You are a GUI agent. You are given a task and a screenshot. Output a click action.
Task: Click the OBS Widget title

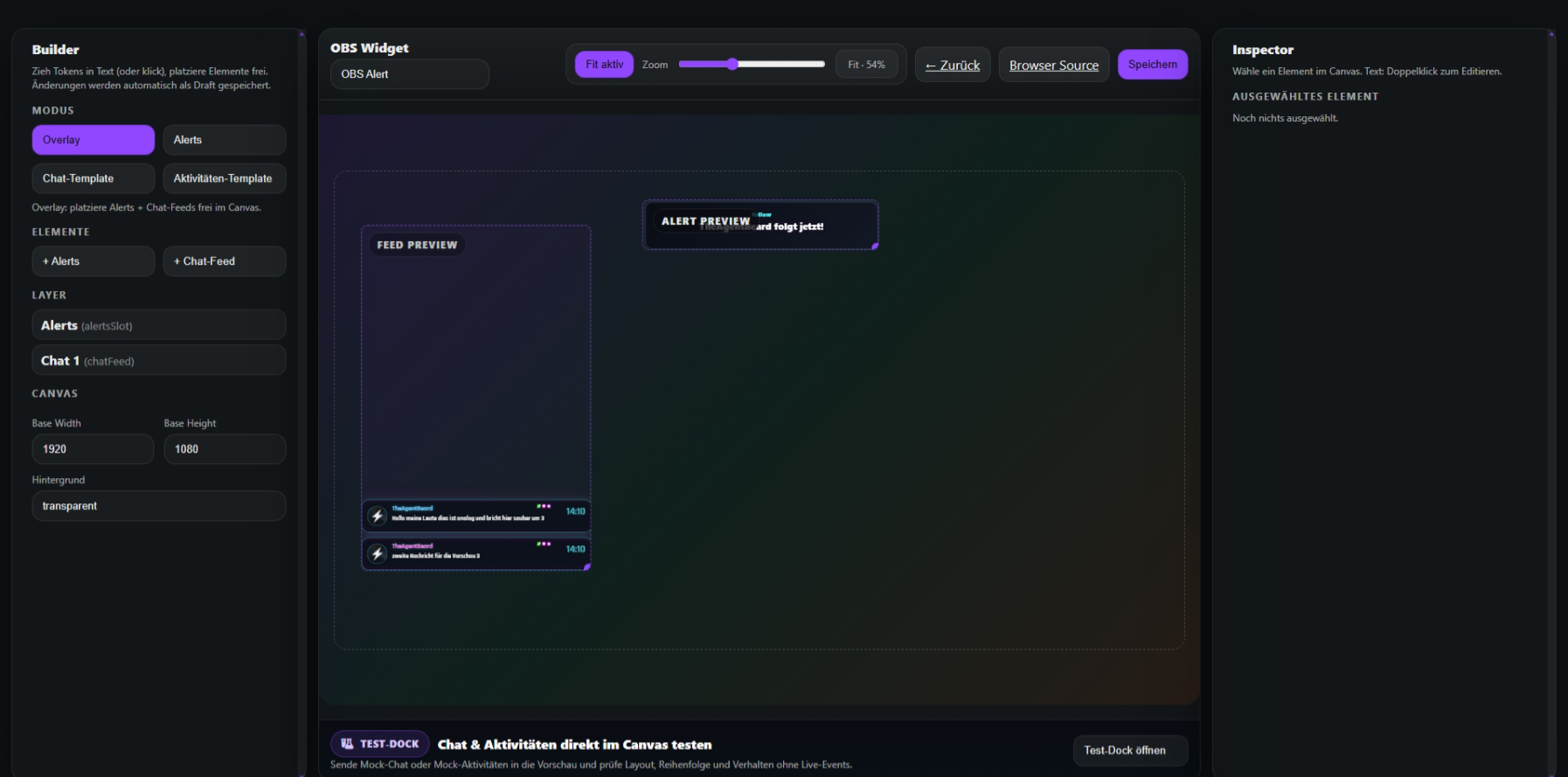pyautogui.click(x=370, y=48)
